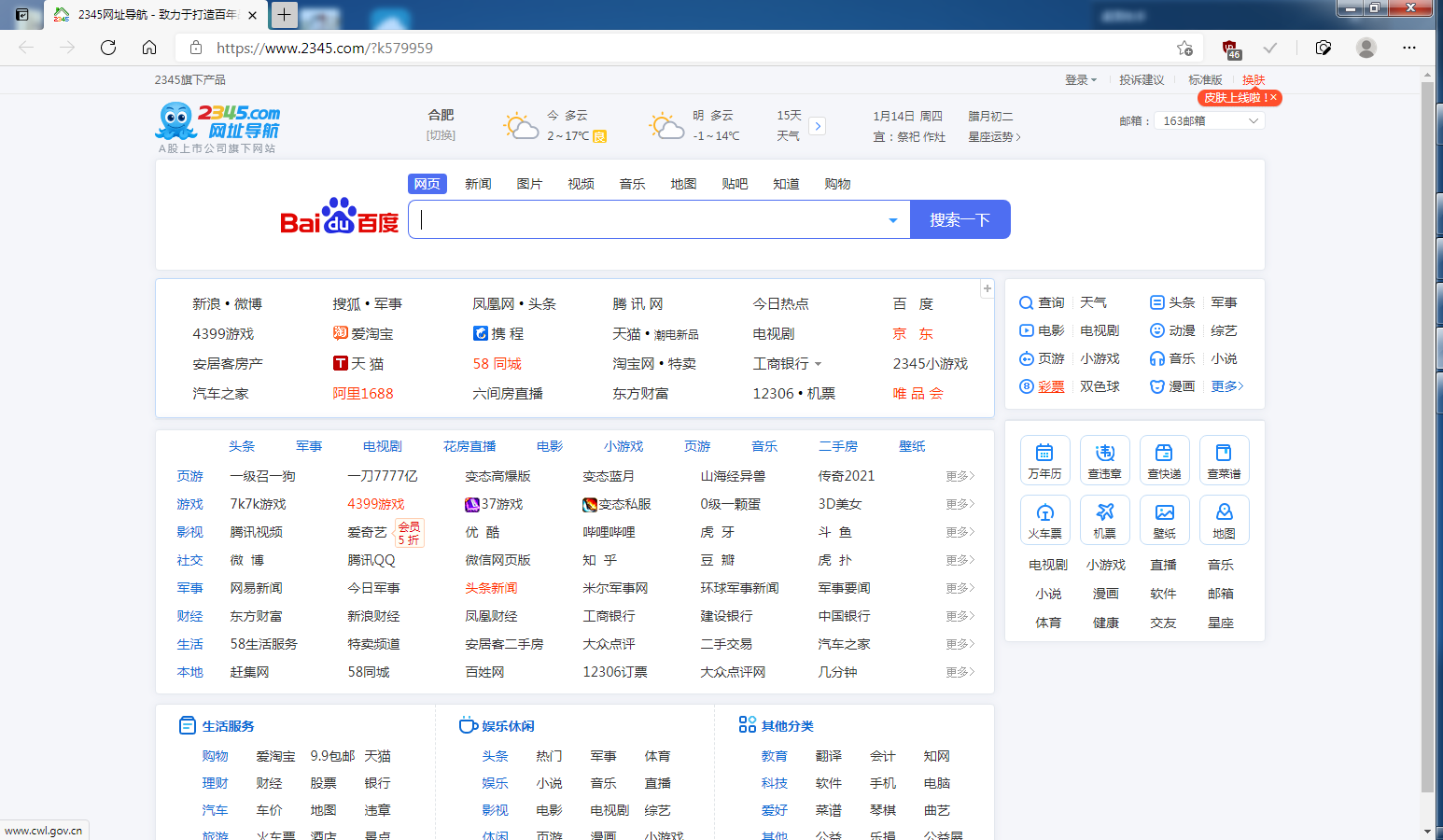Open the browser profile avatar
Image resolution: width=1443 pixels, height=840 pixels.
pos(1366,48)
